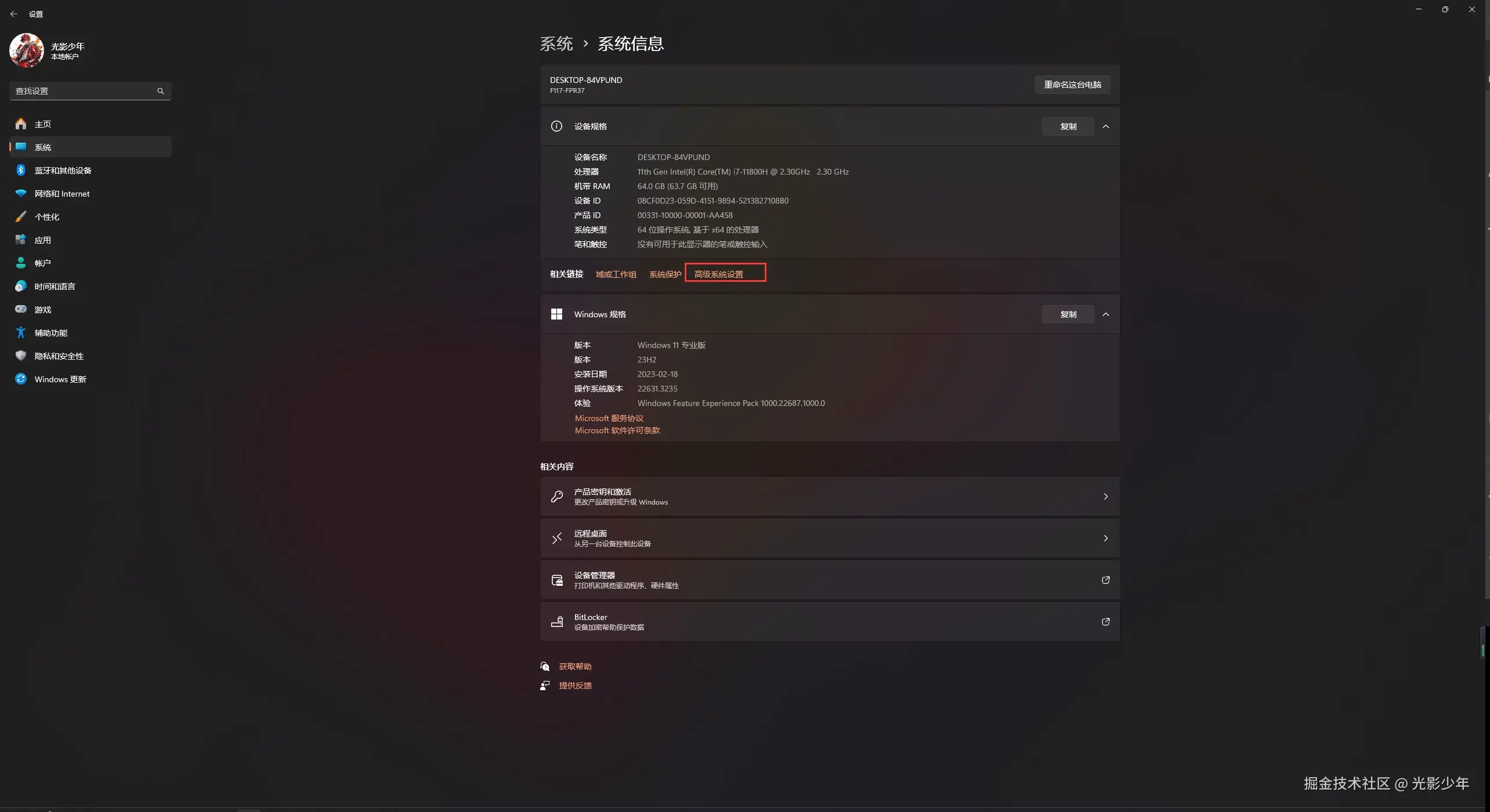Open Bluetooth and other devices icon
Viewport: 1490px width, 812px height.
point(21,170)
